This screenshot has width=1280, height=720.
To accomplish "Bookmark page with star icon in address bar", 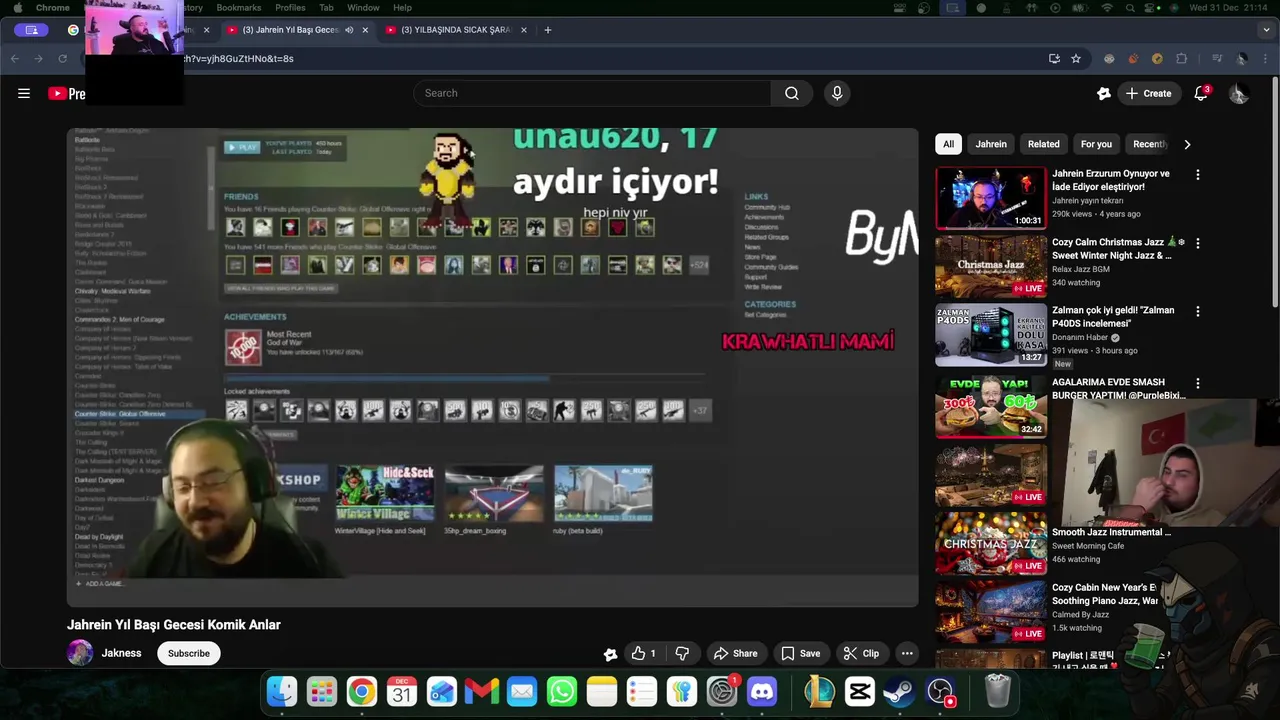I will [1076, 59].
